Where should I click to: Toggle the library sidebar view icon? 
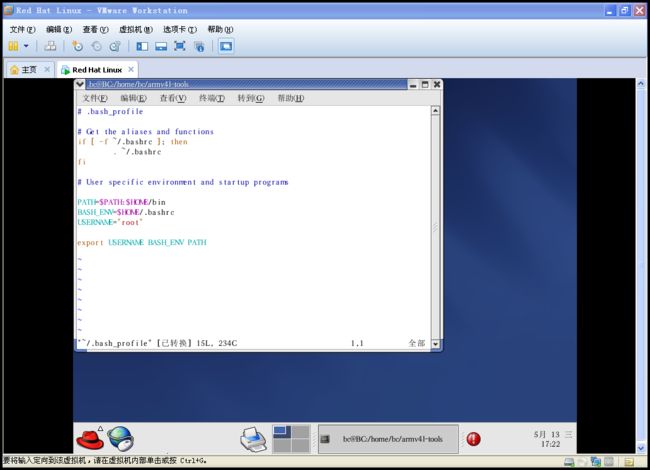pyautogui.click(x=142, y=46)
